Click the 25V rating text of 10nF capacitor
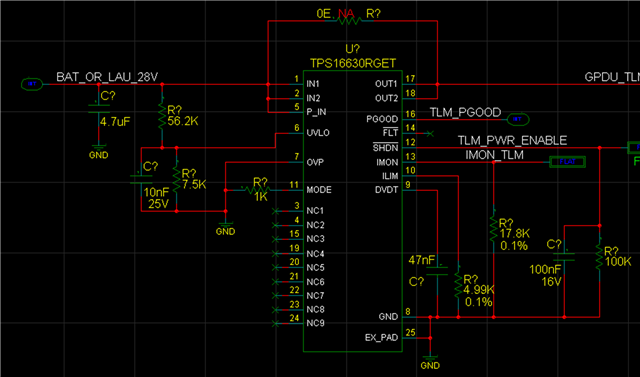This screenshot has width=640, height=377. tap(158, 204)
